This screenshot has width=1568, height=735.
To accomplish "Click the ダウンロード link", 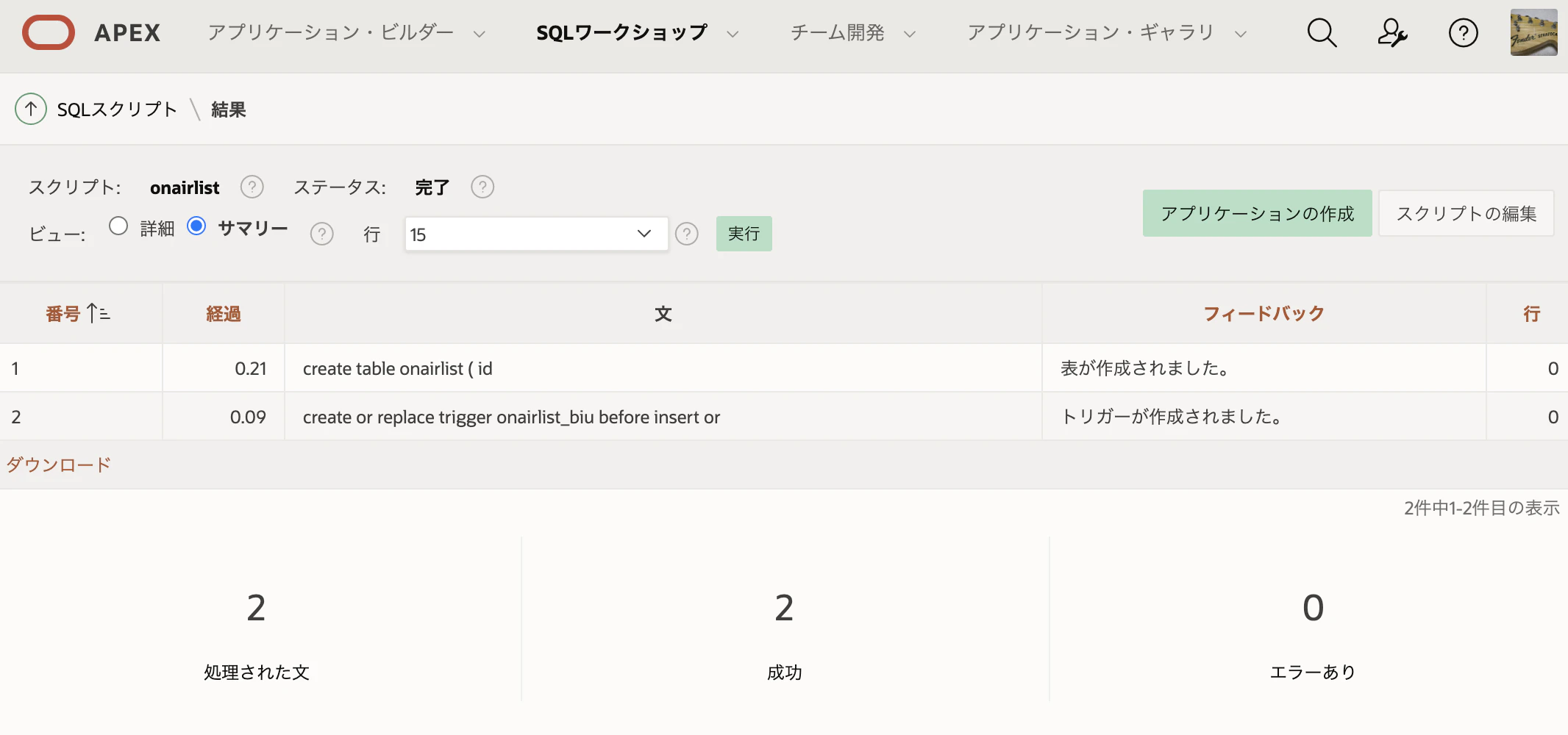I will click(59, 465).
